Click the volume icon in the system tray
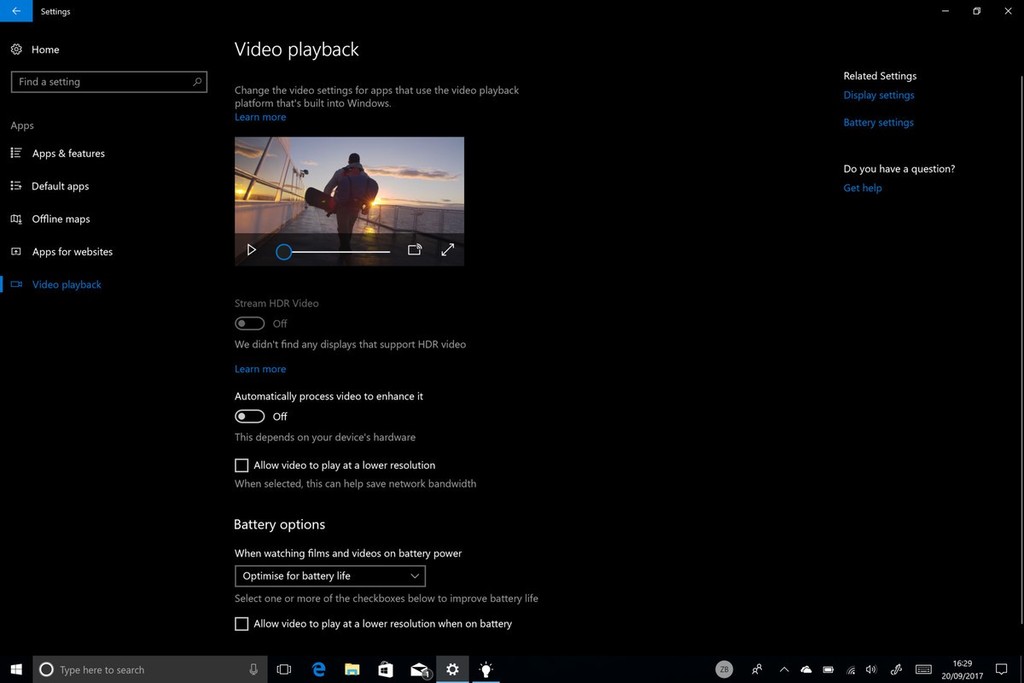1024x683 pixels. (x=870, y=669)
